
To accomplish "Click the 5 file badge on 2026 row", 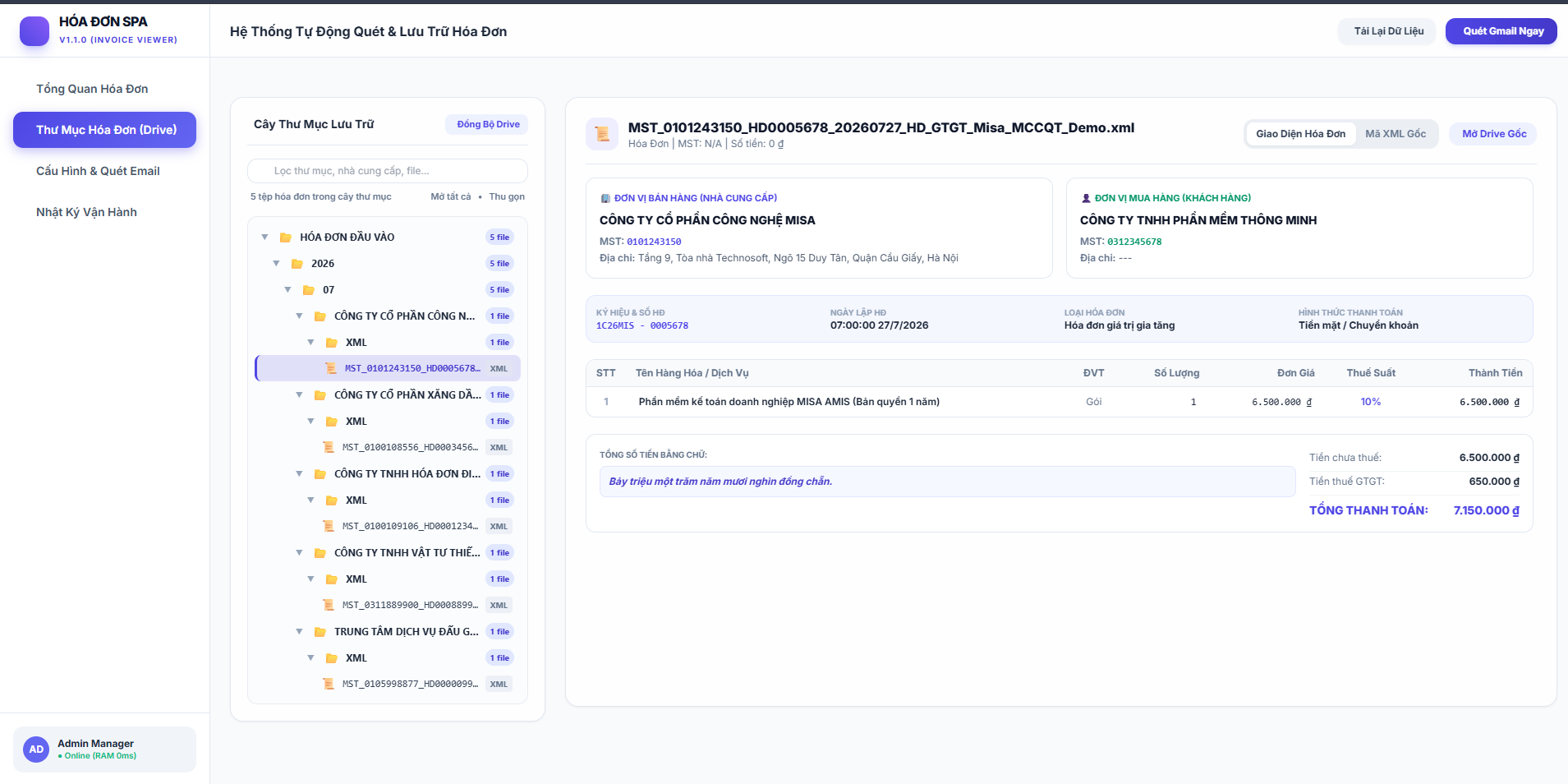I will [499, 264].
